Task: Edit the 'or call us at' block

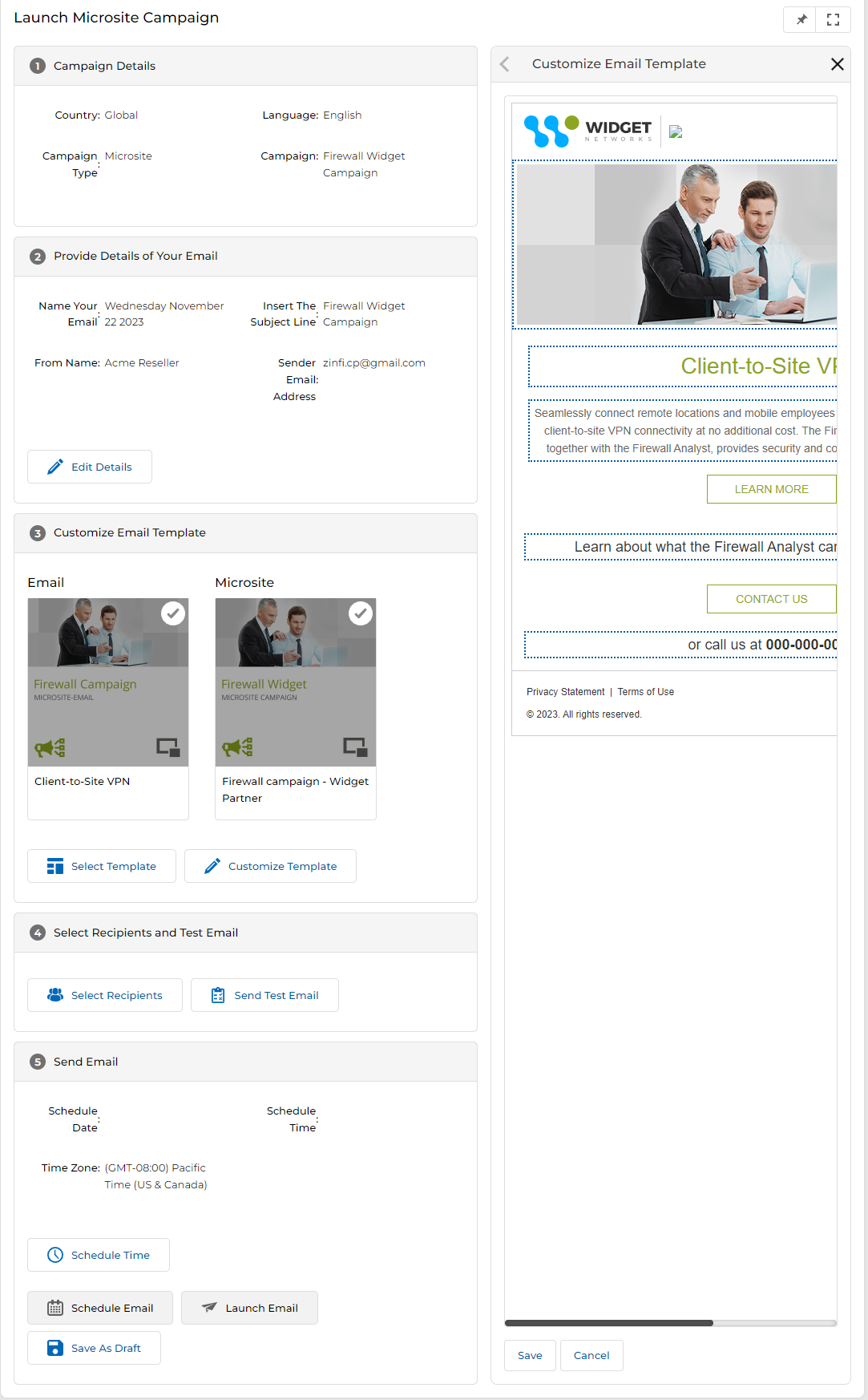Action: 681,645
